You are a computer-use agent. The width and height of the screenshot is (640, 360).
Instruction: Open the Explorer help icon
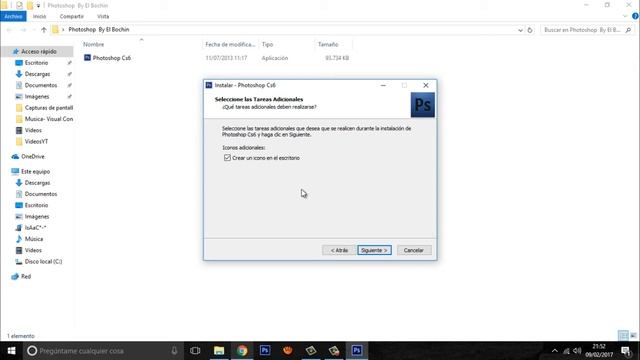click(635, 16)
